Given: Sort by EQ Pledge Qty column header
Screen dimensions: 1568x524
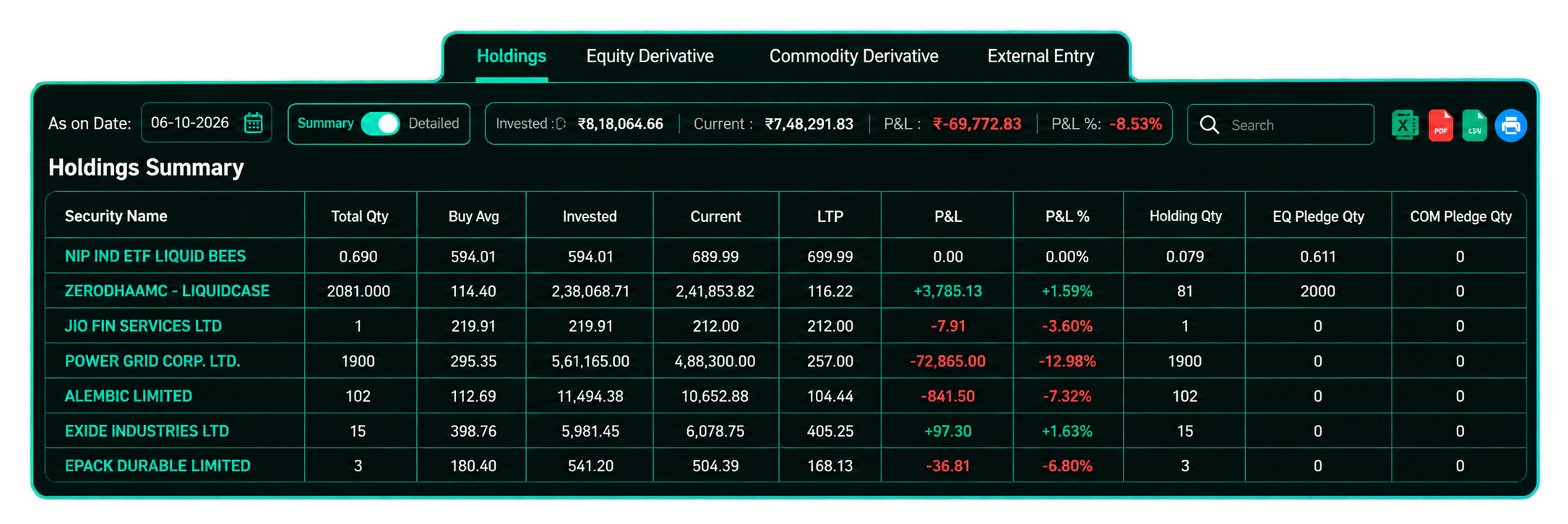Looking at the screenshot, I should (1318, 216).
